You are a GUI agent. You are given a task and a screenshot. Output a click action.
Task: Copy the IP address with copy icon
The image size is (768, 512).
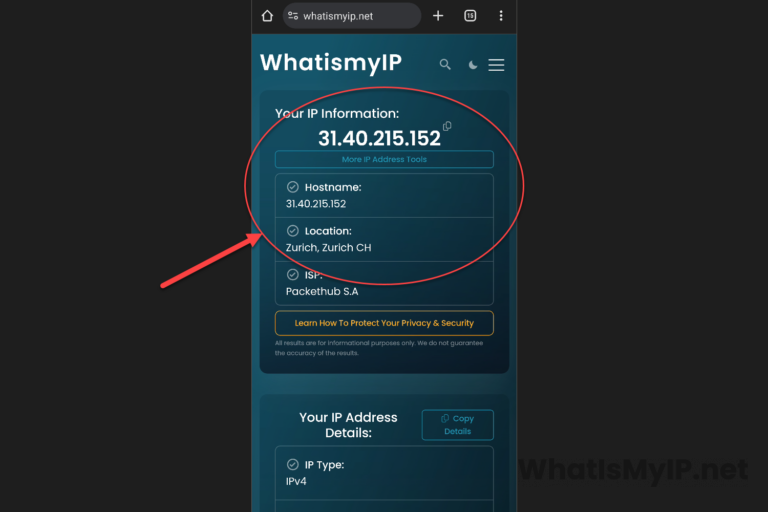coord(447,126)
